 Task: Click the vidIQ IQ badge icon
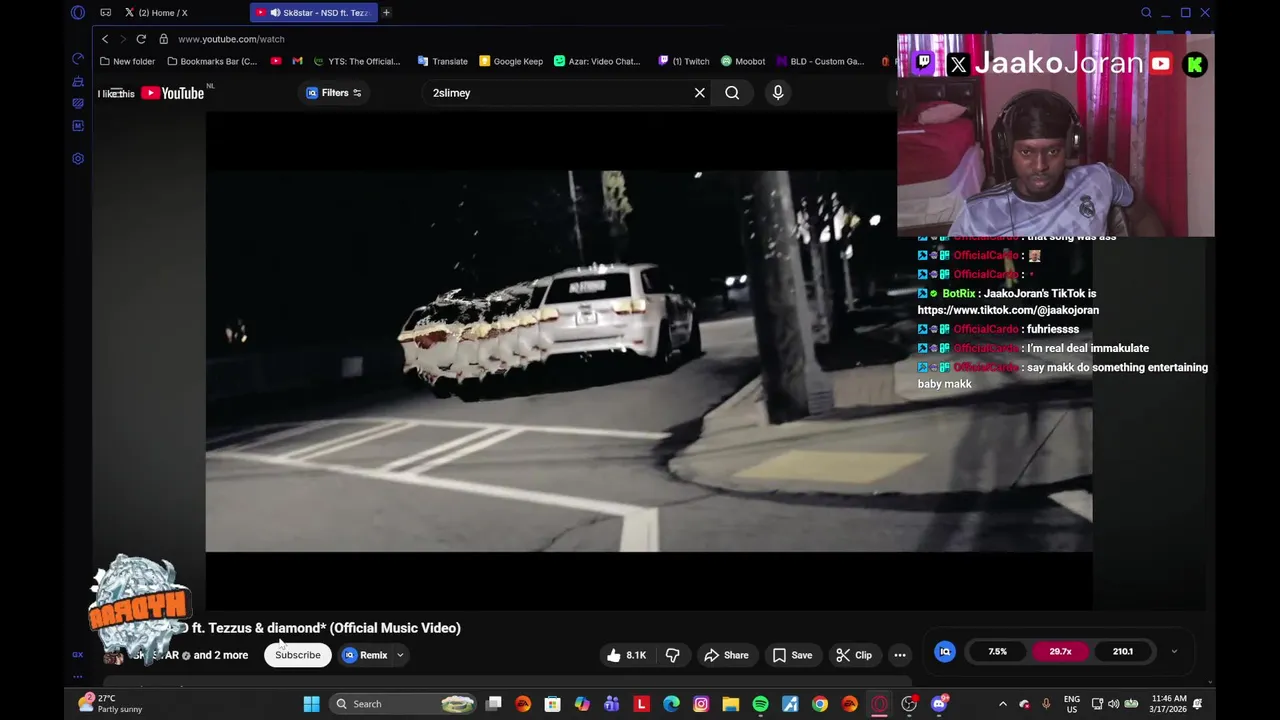945,652
